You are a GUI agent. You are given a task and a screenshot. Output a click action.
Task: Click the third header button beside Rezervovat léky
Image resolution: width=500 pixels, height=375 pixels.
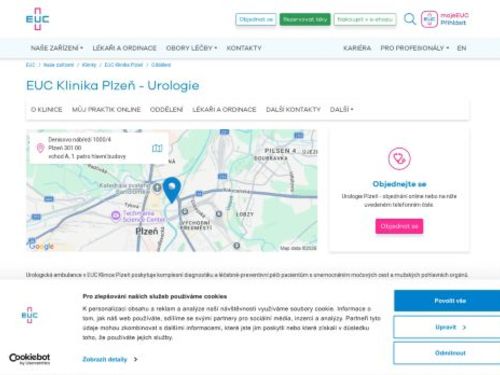coord(365,19)
